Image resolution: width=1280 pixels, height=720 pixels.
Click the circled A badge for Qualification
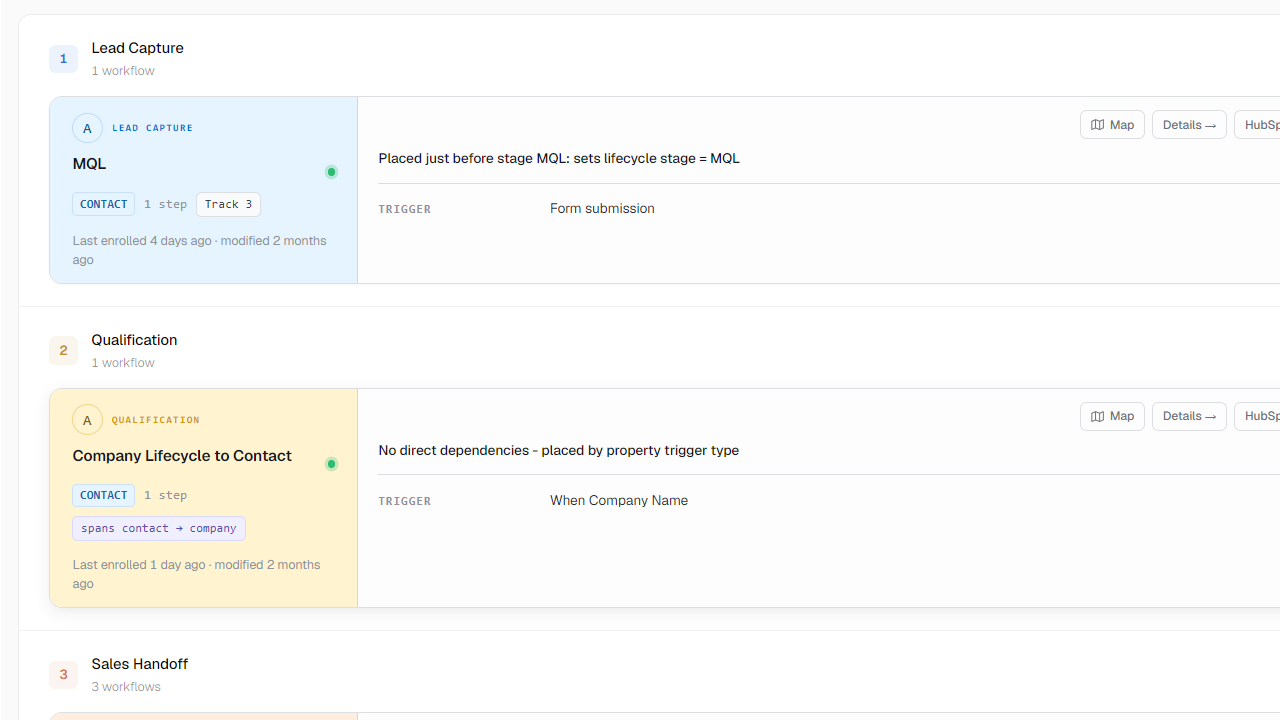(x=87, y=420)
